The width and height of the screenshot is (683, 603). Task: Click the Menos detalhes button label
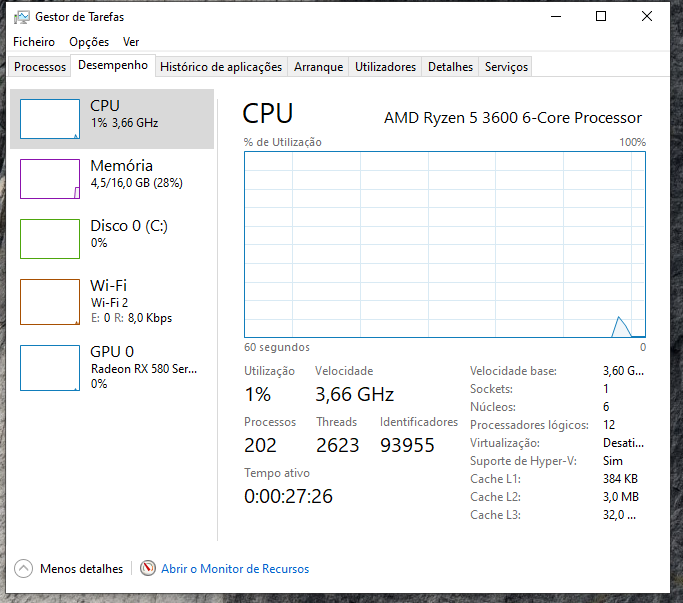[81, 569]
